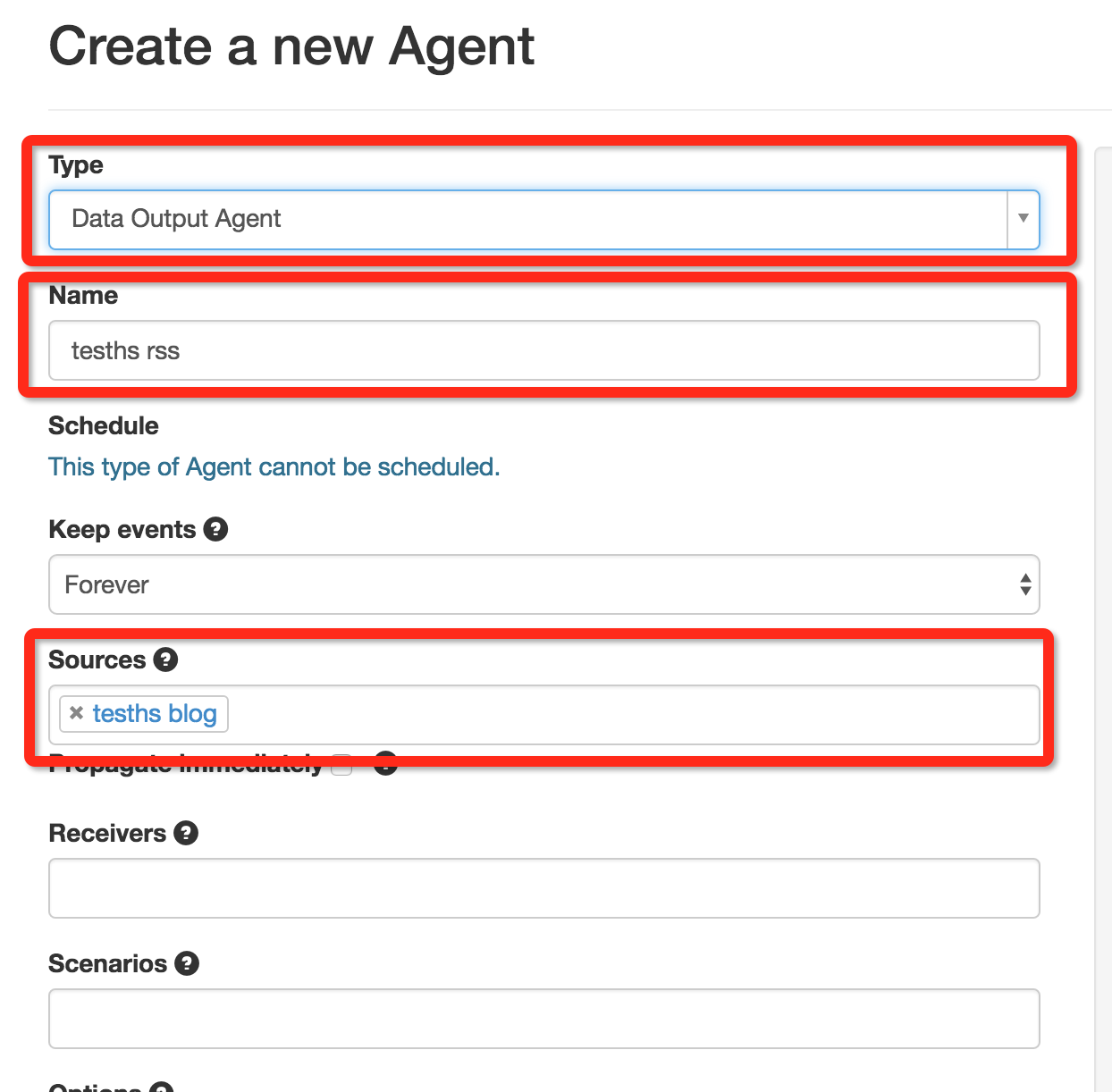Click empty area of Sources field
Screen dimensions: 1112x1092
coord(633,714)
